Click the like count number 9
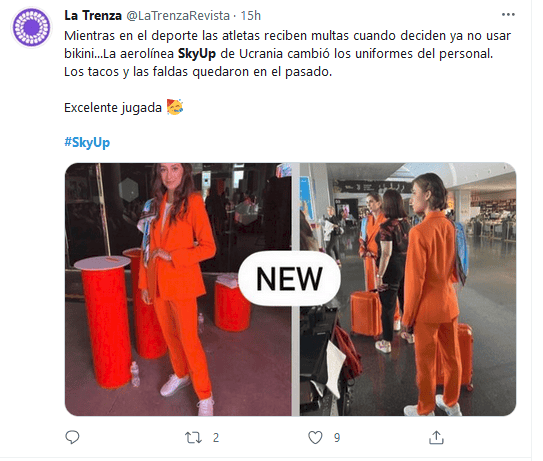This screenshot has width=543, height=461. tap(337, 438)
